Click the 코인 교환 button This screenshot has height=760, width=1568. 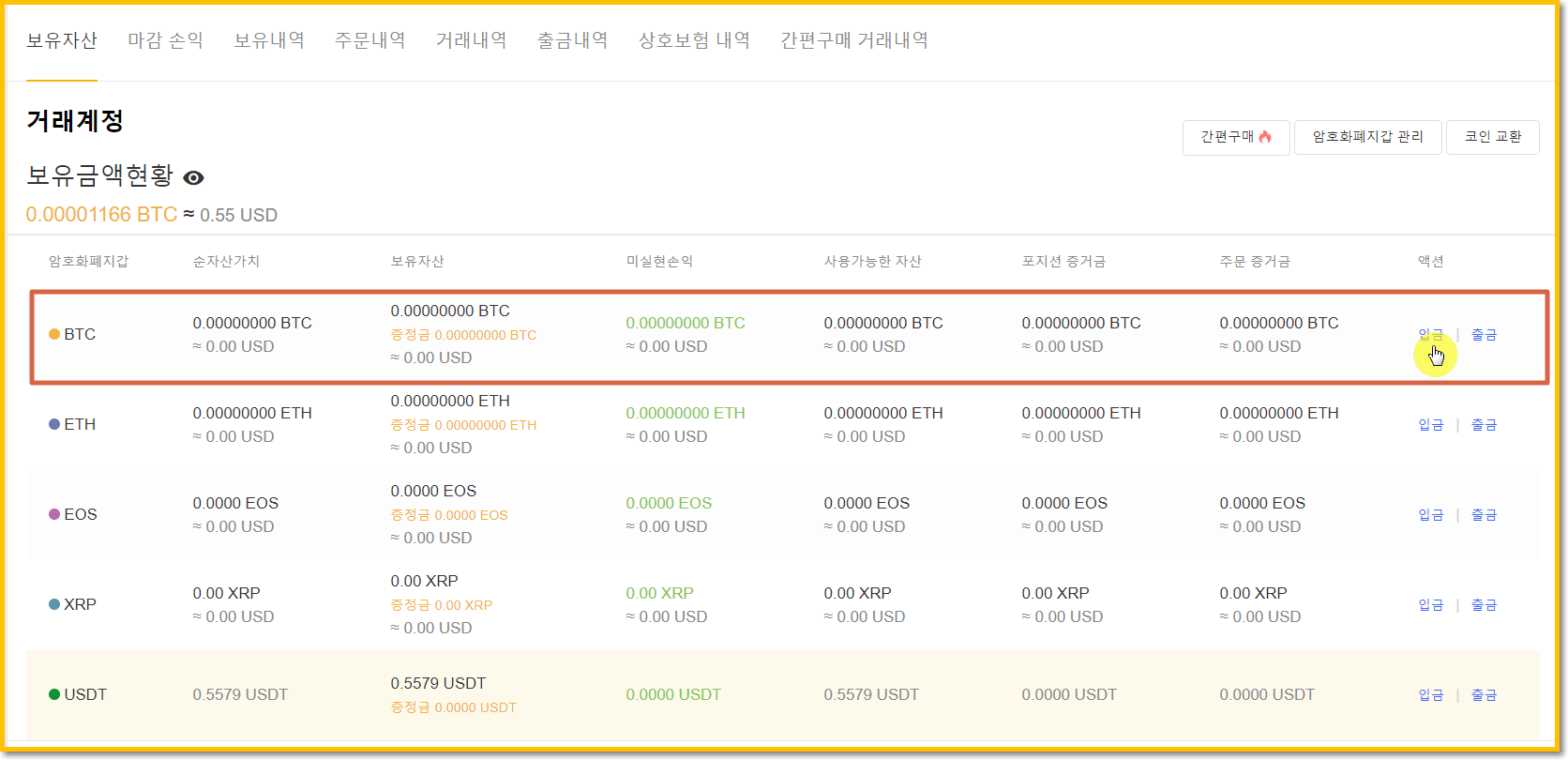click(1492, 137)
